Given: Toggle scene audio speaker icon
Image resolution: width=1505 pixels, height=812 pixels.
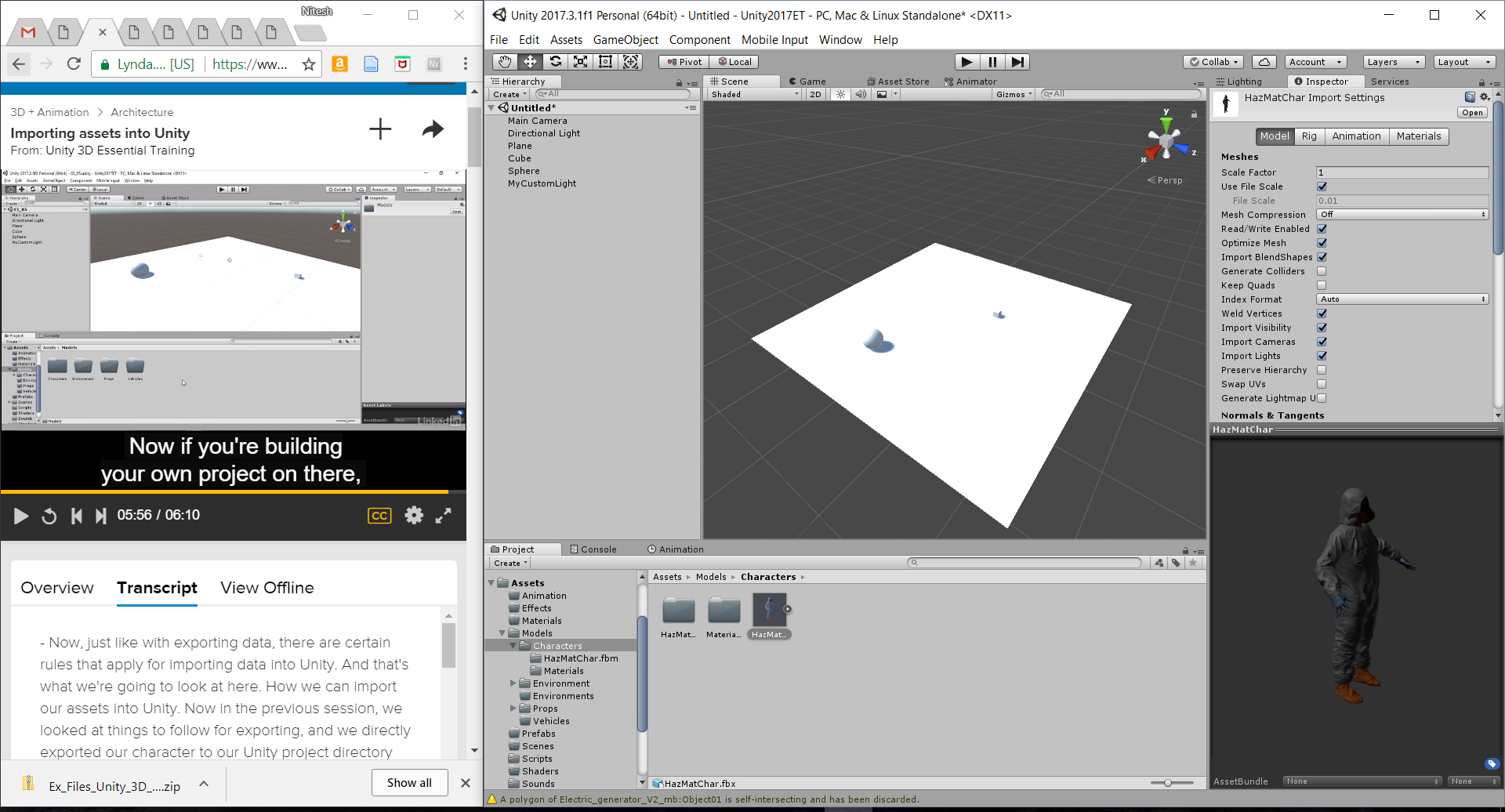Looking at the screenshot, I should tap(861, 94).
